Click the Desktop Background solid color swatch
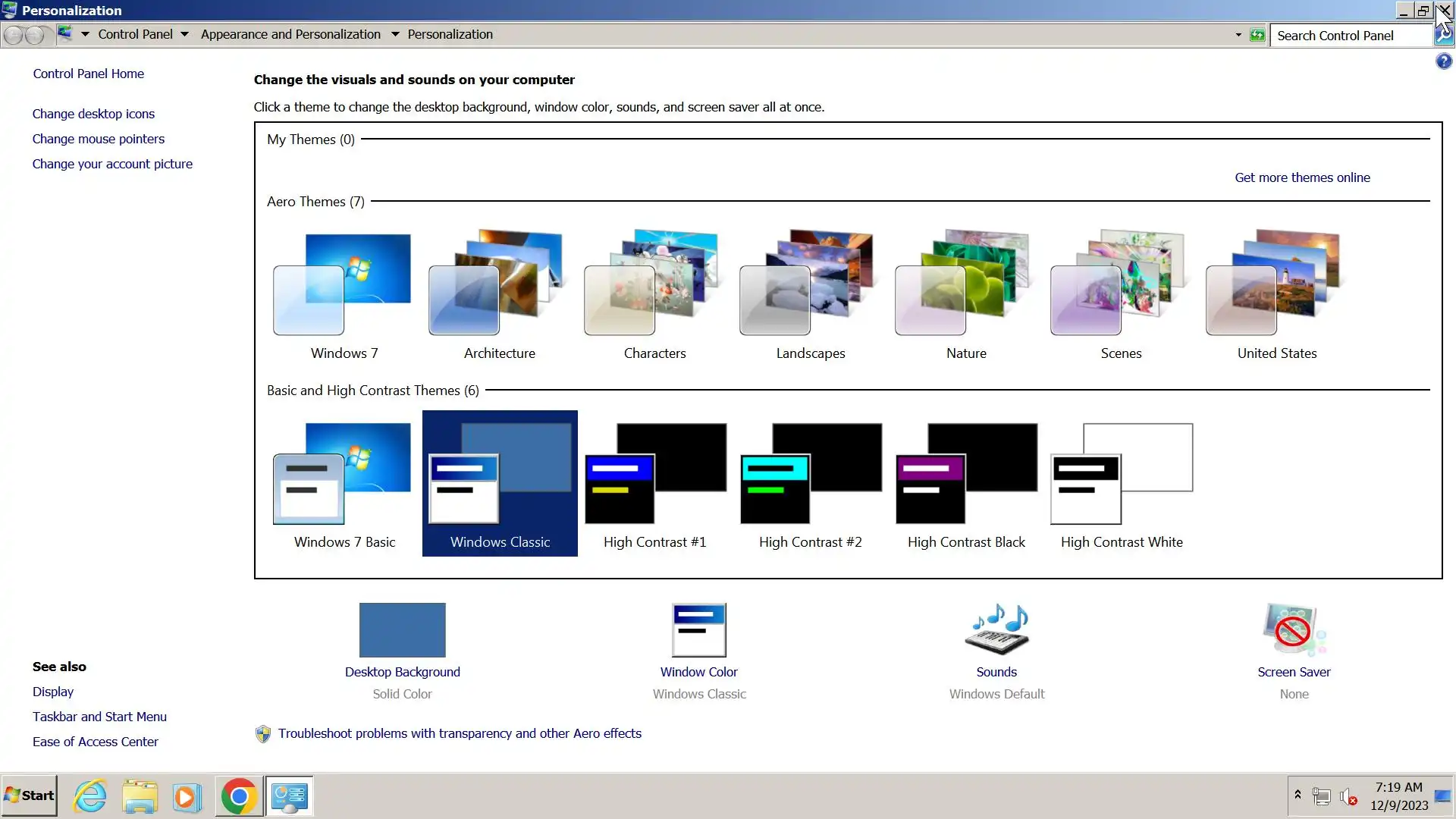Image resolution: width=1456 pixels, height=819 pixels. point(402,630)
